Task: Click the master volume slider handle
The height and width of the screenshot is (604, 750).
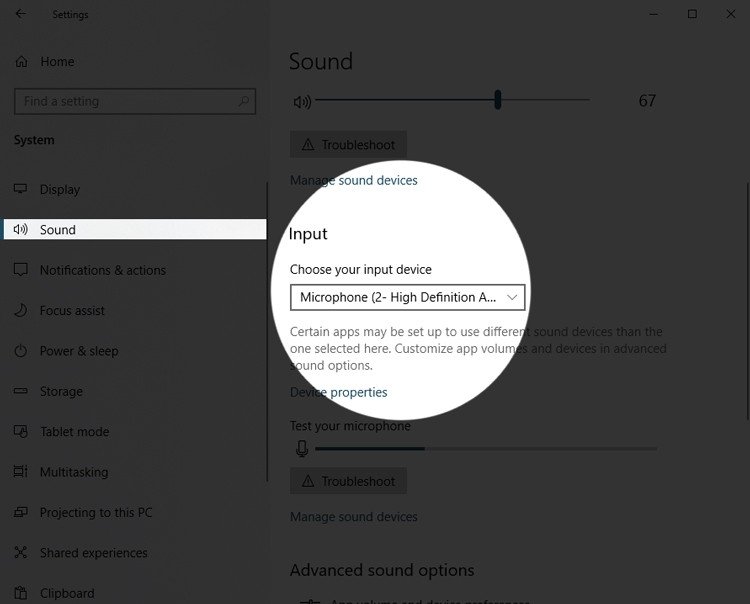Action: coord(498,100)
